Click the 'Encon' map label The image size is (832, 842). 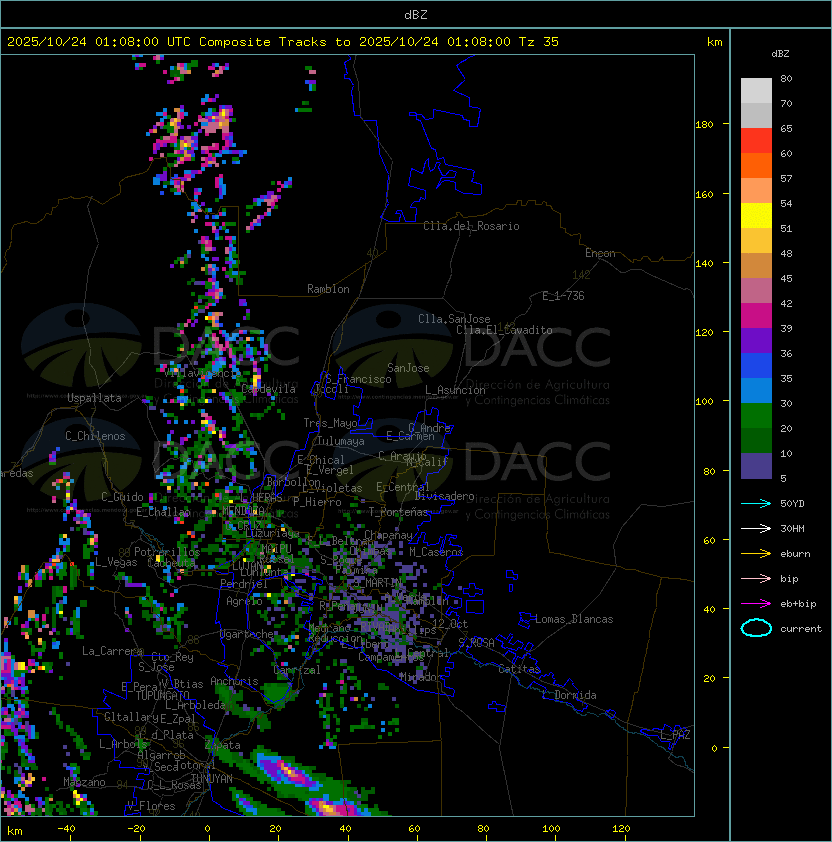click(x=600, y=253)
